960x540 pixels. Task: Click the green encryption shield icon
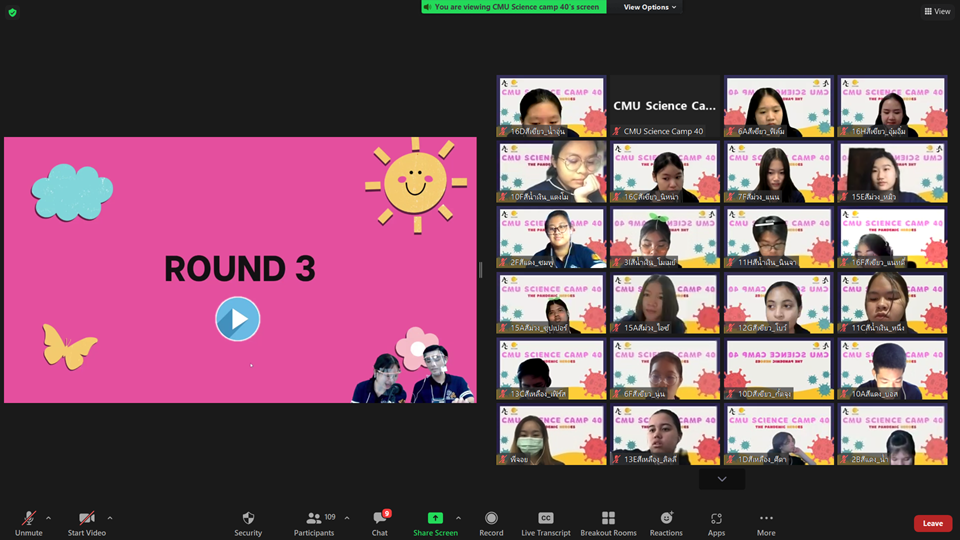13,12
